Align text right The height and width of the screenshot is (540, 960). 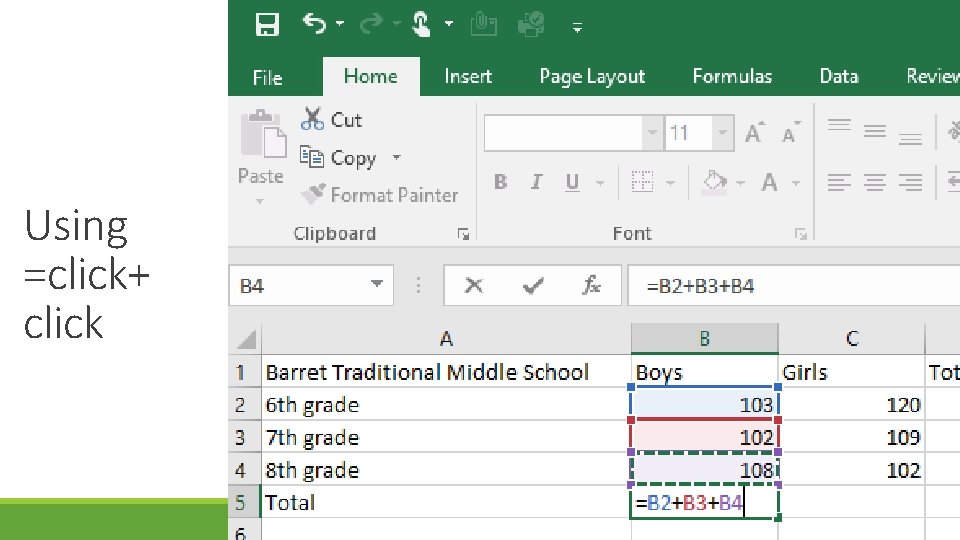[910, 182]
